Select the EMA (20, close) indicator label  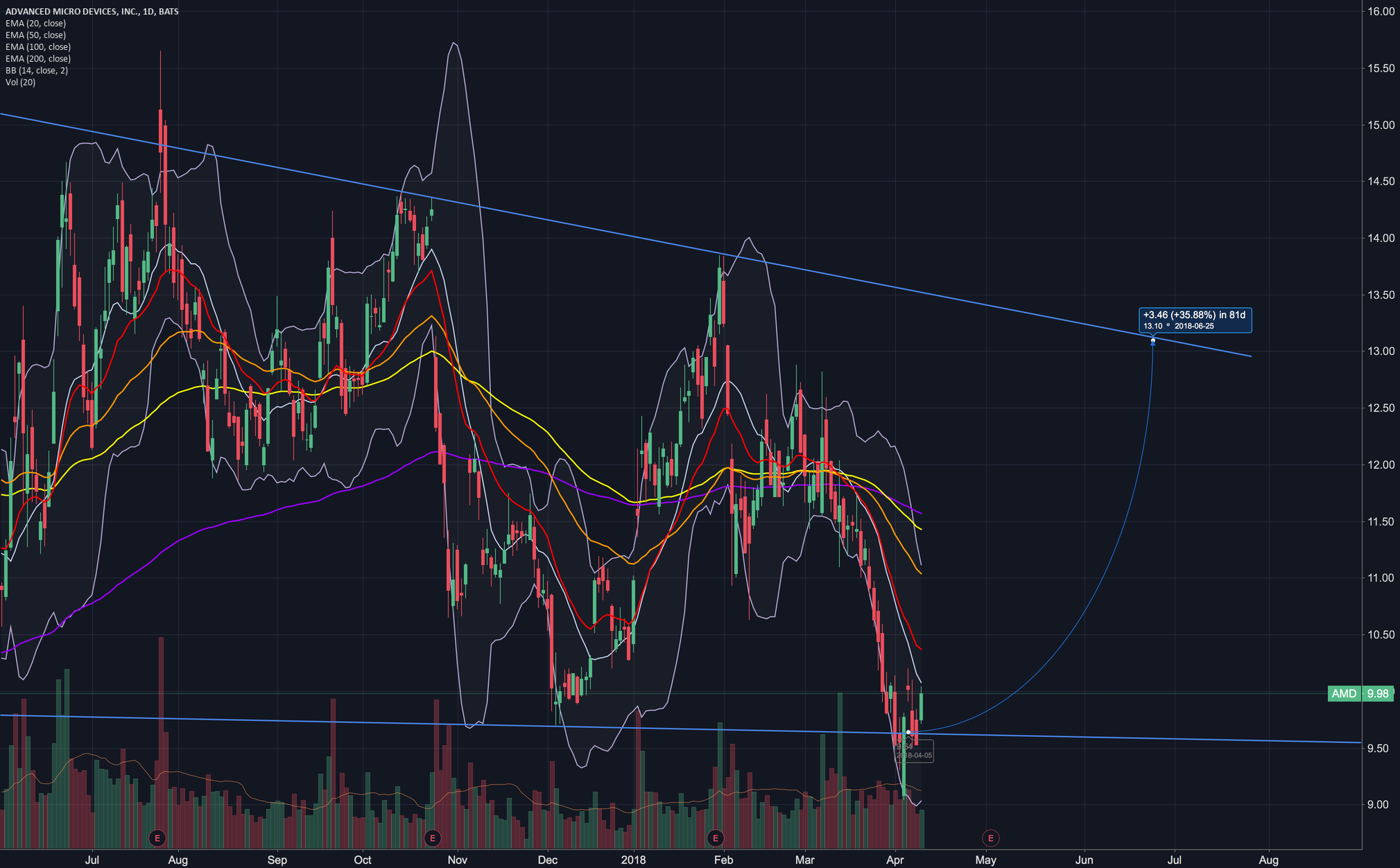35,24
